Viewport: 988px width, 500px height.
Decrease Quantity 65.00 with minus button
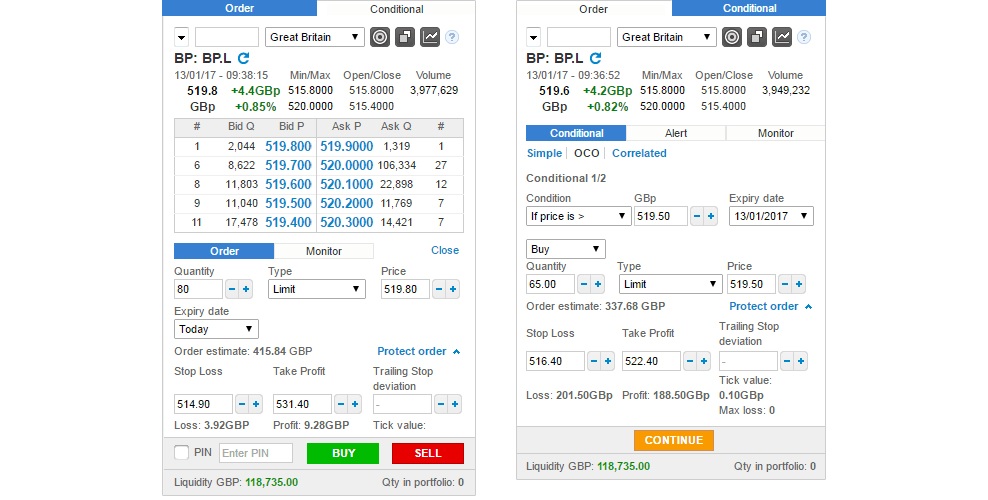coord(584,284)
